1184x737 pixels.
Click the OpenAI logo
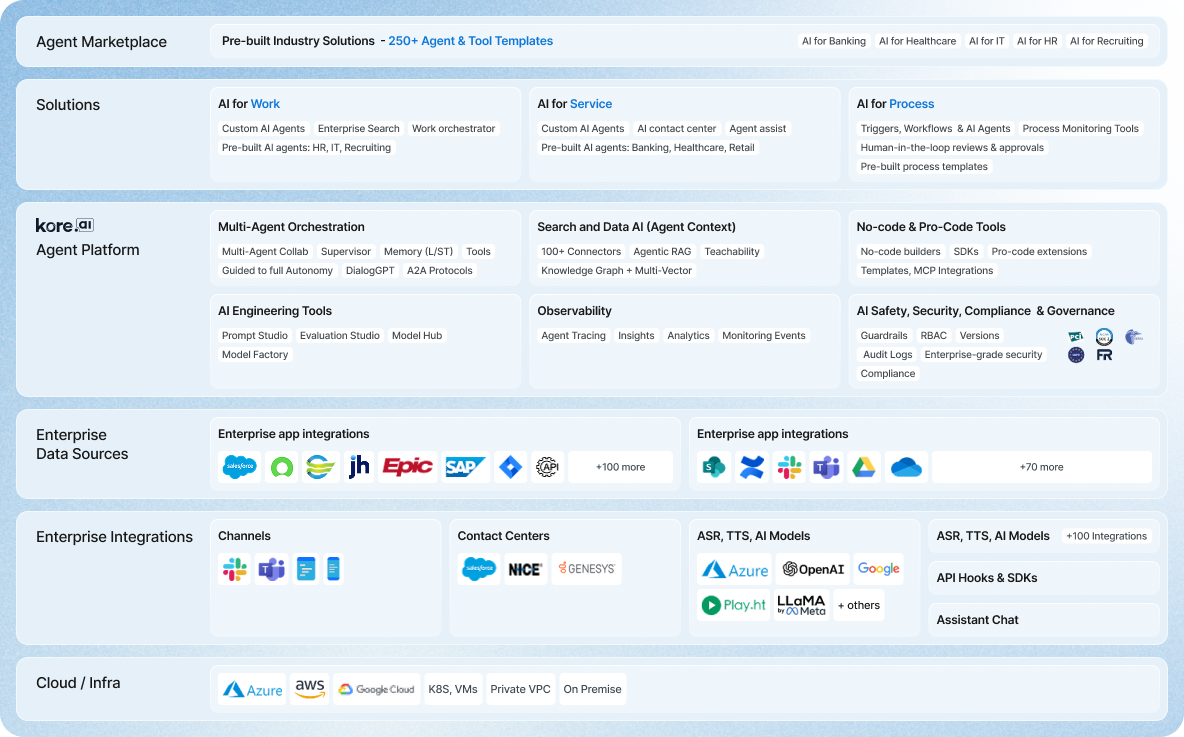coord(813,569)
